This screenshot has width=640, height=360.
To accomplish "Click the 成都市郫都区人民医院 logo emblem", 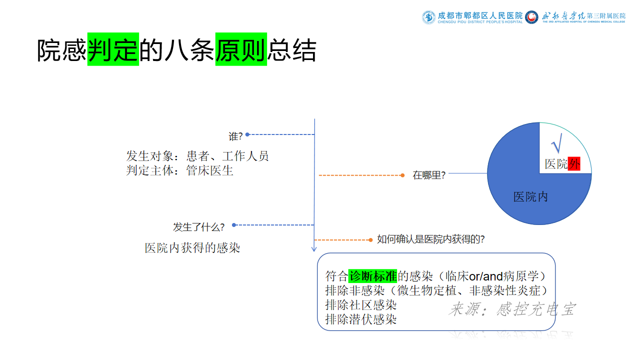I will 428,17.
